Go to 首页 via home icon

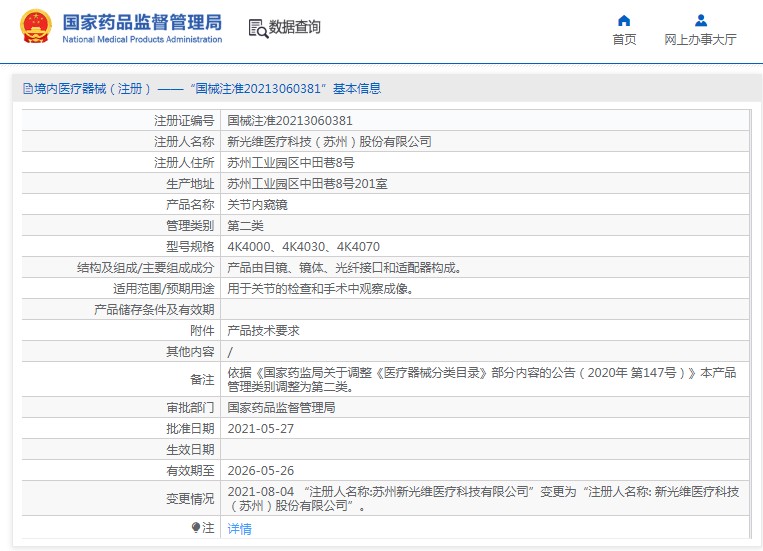coord(624,20)
